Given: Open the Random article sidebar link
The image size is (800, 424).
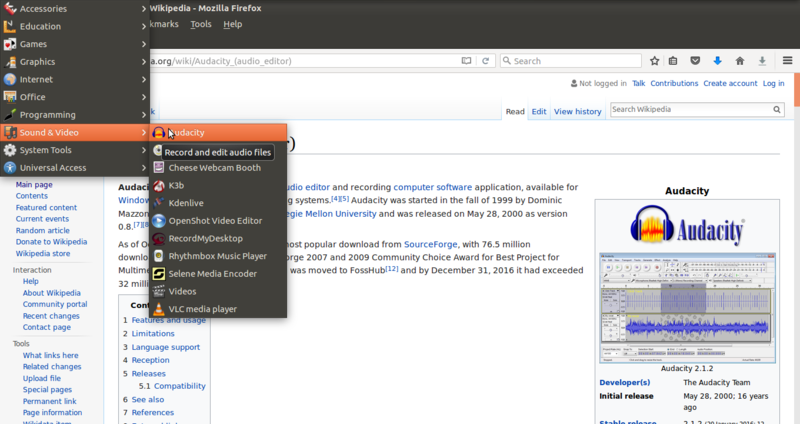Looking at the screenshot, I should (x=42, y=231).
